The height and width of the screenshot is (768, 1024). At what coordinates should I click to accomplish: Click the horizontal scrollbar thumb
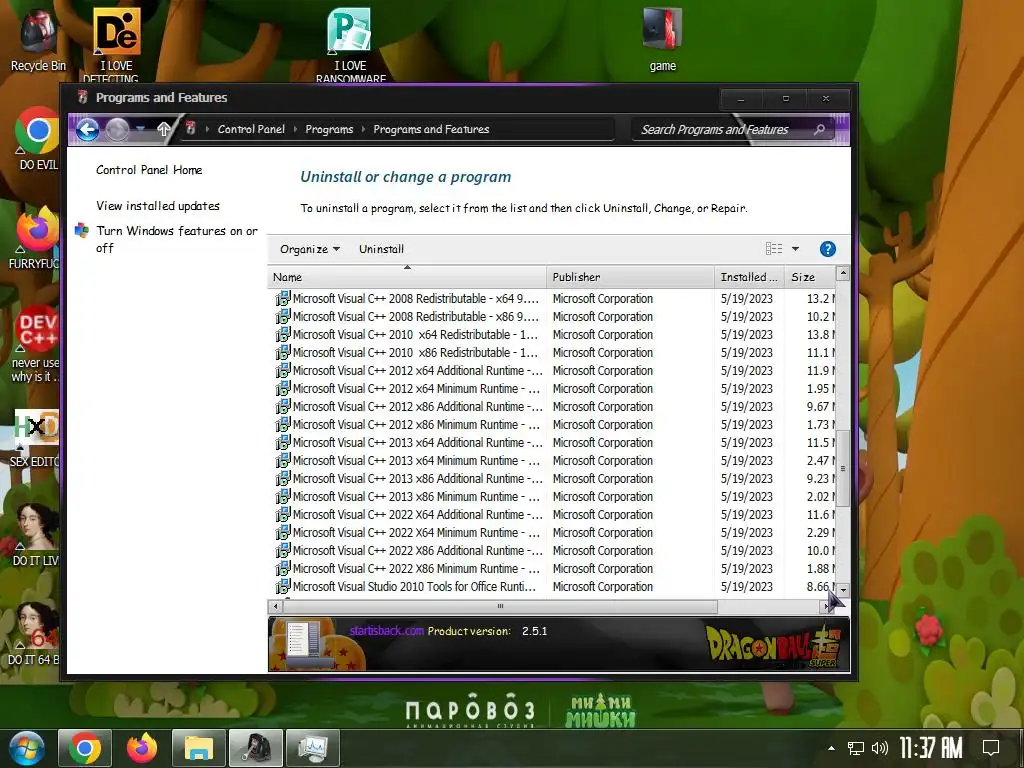(x=500, y=606)
